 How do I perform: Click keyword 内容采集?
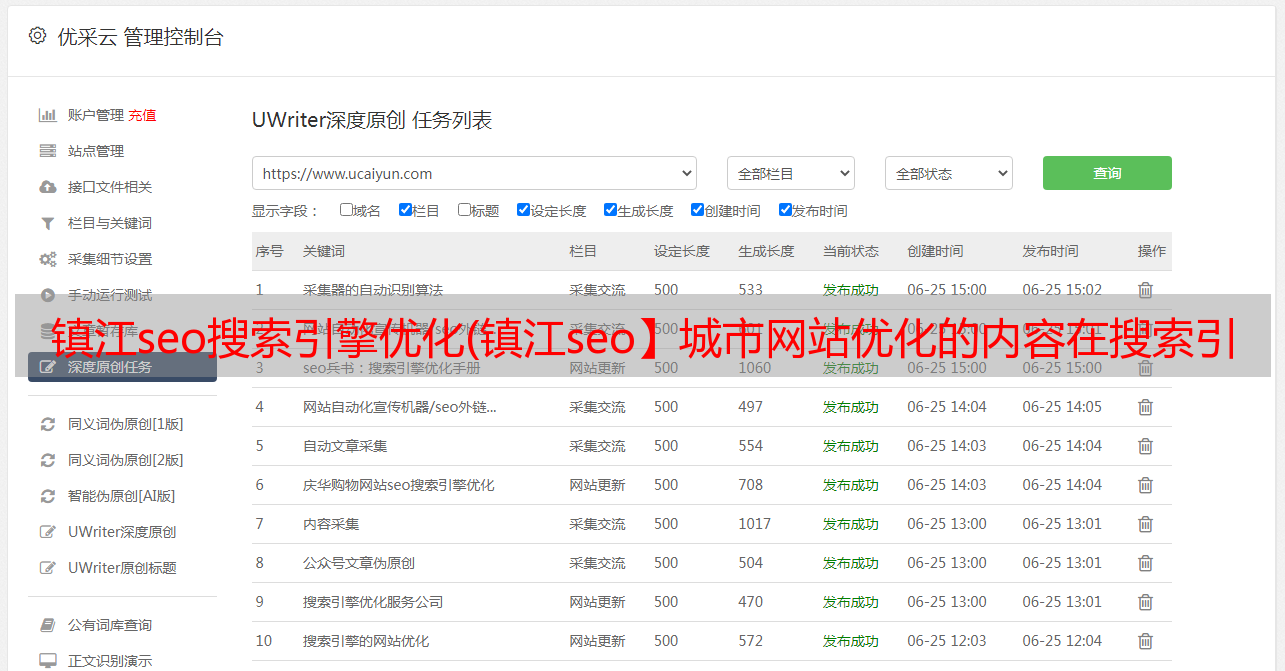(x=331, y=524)
